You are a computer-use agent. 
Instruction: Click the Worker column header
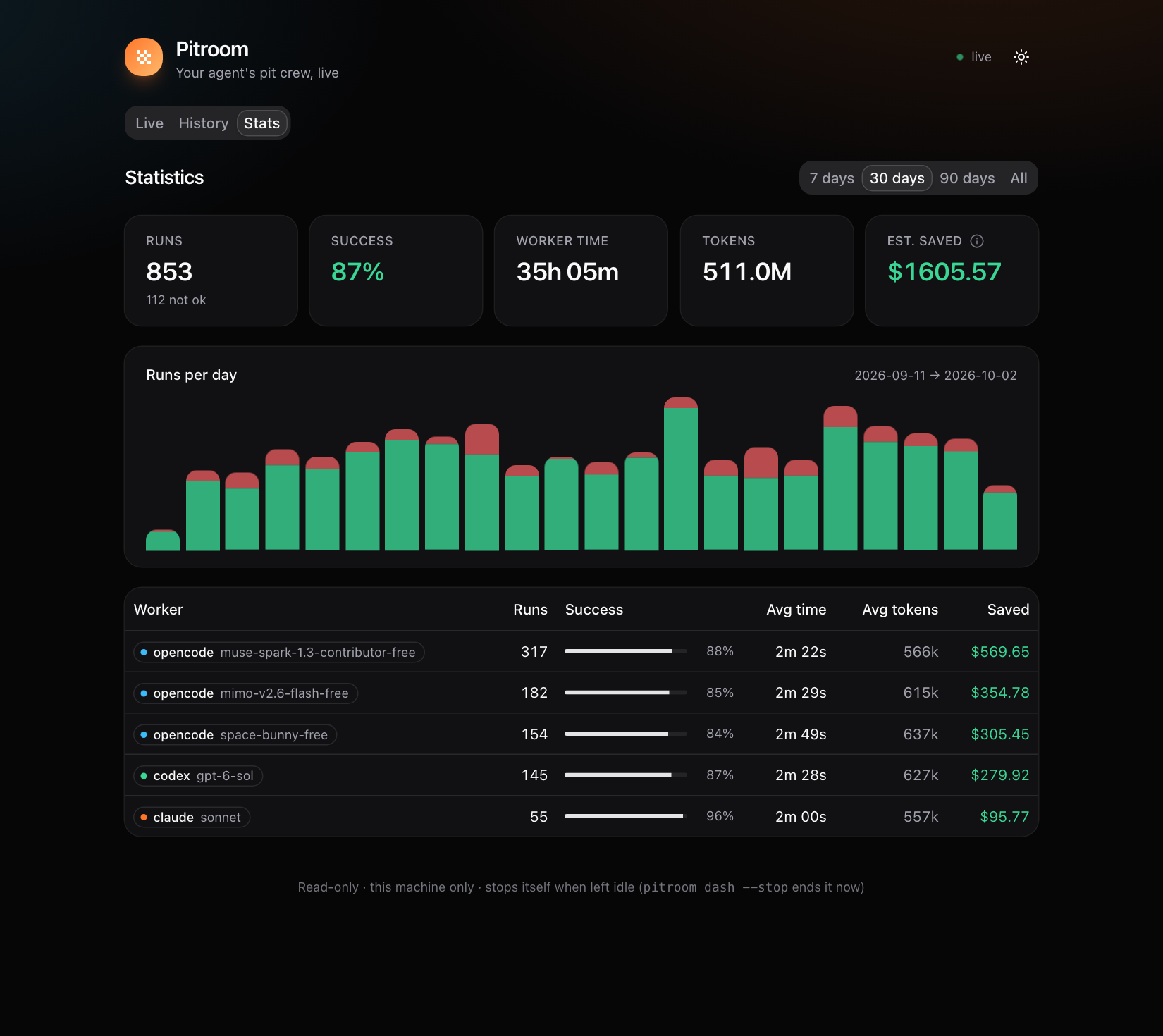pyautogui.click(x=159, y=610)
